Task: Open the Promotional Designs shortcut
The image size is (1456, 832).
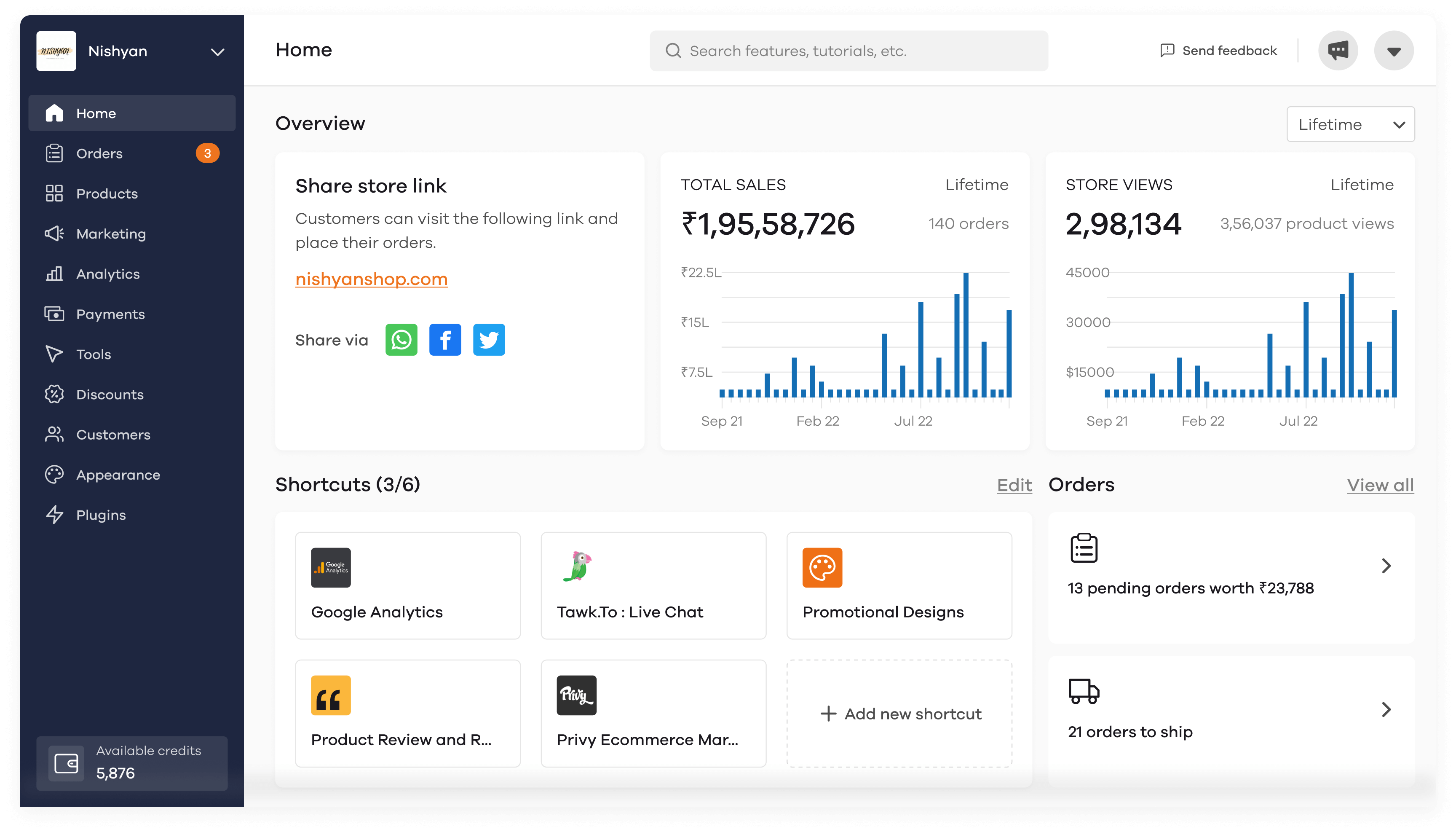Action: tap(899, 586)
